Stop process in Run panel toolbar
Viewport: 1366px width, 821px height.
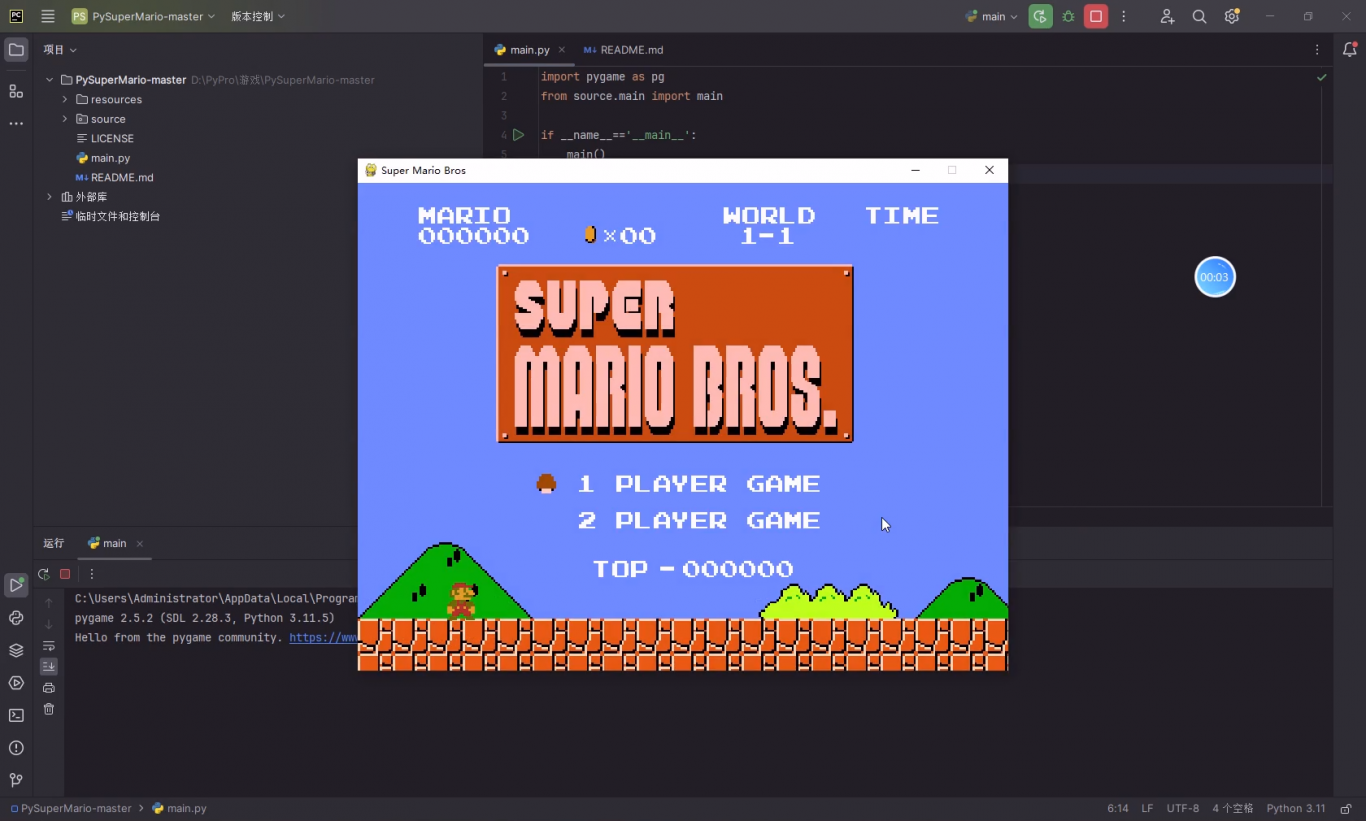65,574
